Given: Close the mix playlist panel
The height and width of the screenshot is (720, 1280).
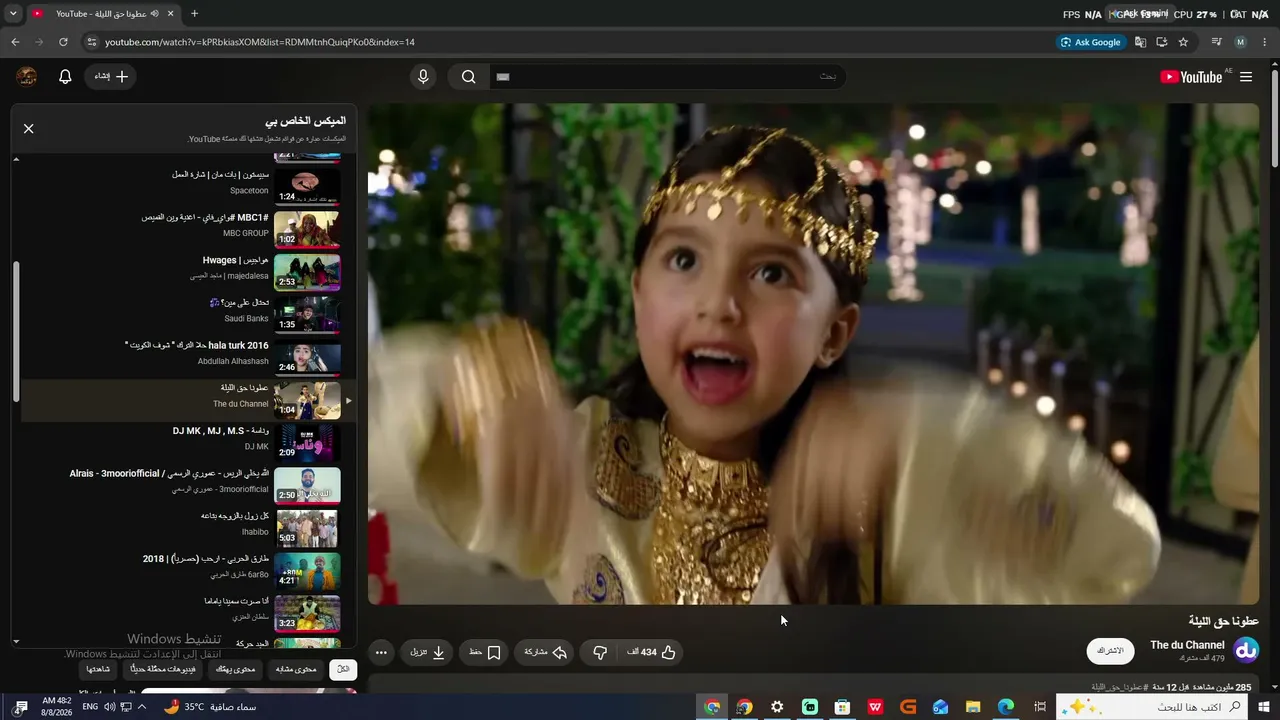Looking at the screenshot, I should (x=29, y=128).
